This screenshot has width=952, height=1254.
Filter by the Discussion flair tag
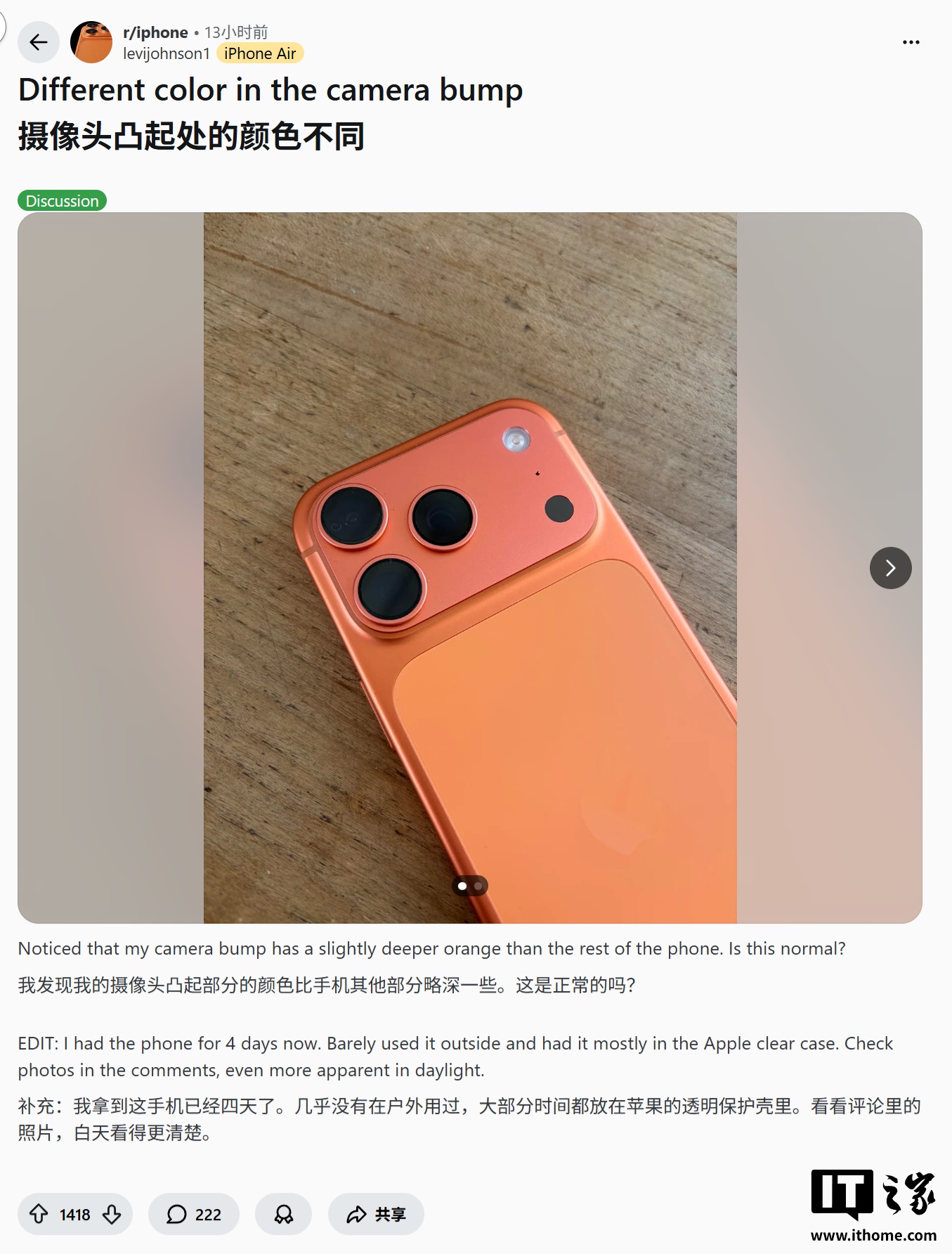click(x=62, y=201)
